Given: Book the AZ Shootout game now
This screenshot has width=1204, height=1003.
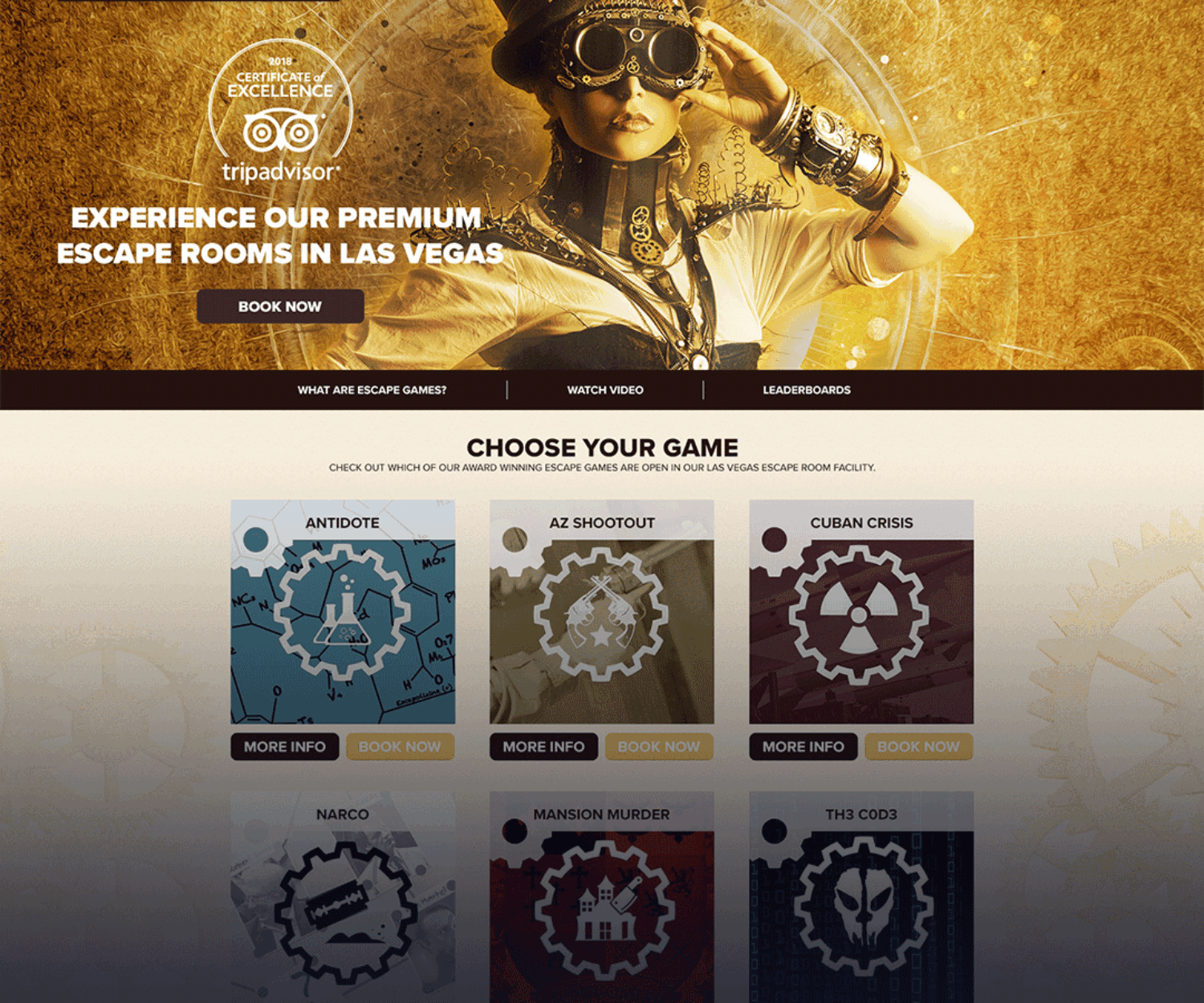Looking at the screenshot, I should pos(659,747).
